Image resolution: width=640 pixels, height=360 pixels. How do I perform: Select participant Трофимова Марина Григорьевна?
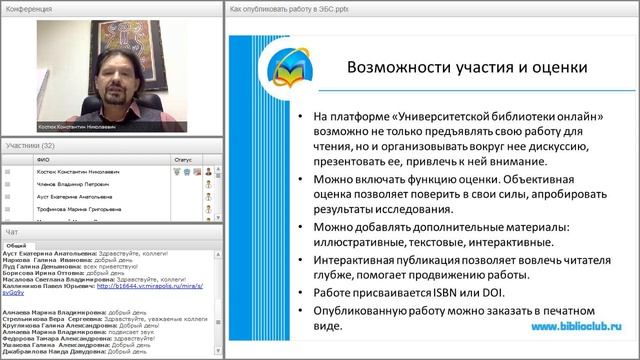[x=79, y=209]
